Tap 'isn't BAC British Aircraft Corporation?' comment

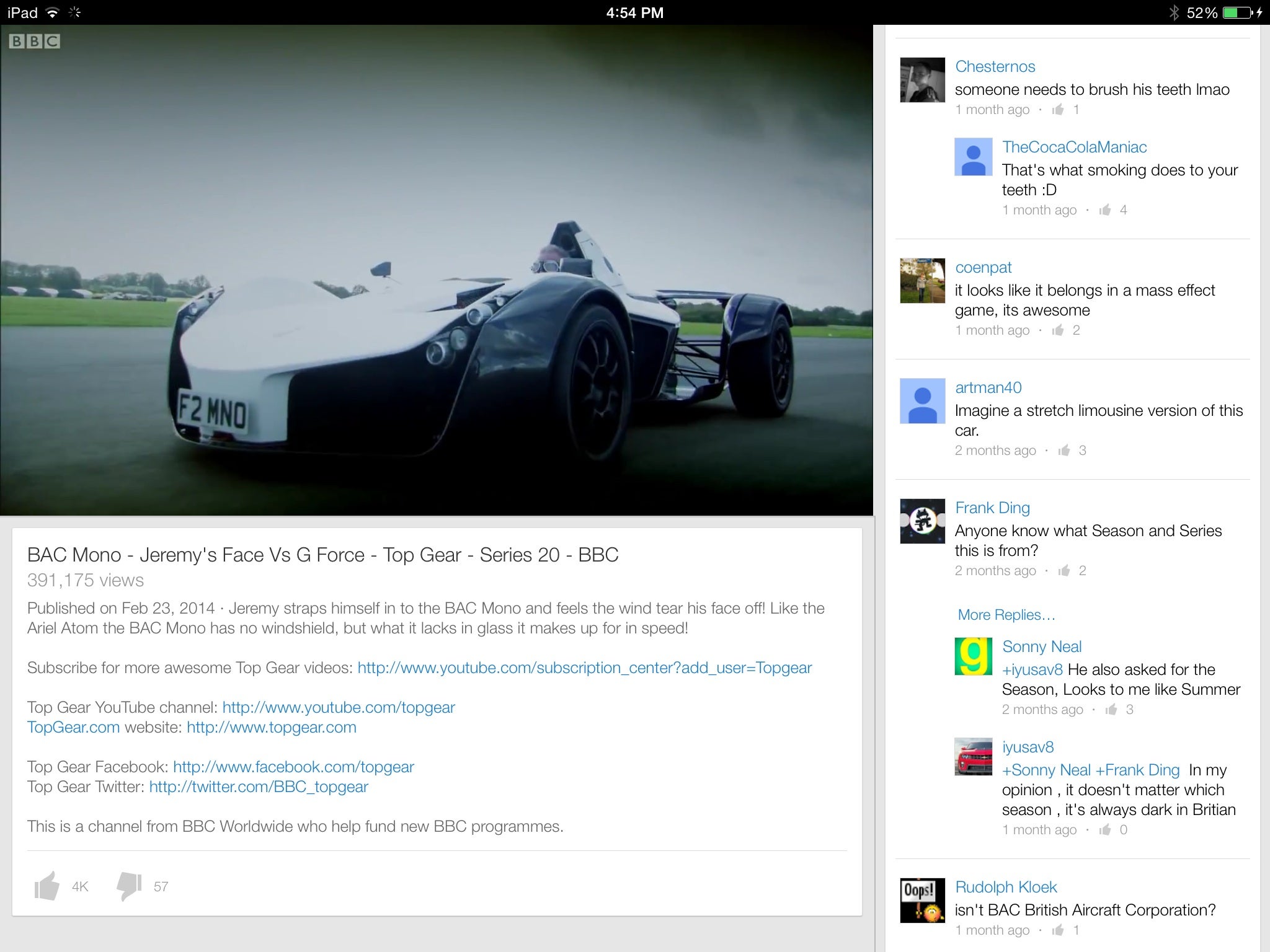click(x=1085, y=910)
